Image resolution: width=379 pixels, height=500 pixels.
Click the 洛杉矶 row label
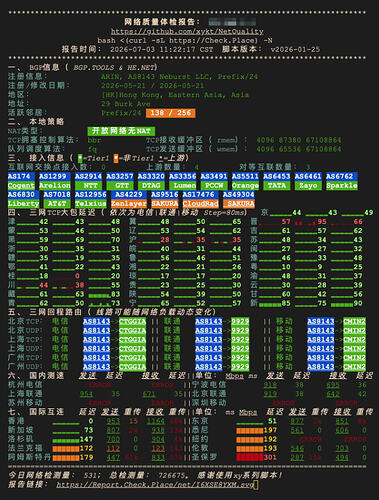point(21,439)
